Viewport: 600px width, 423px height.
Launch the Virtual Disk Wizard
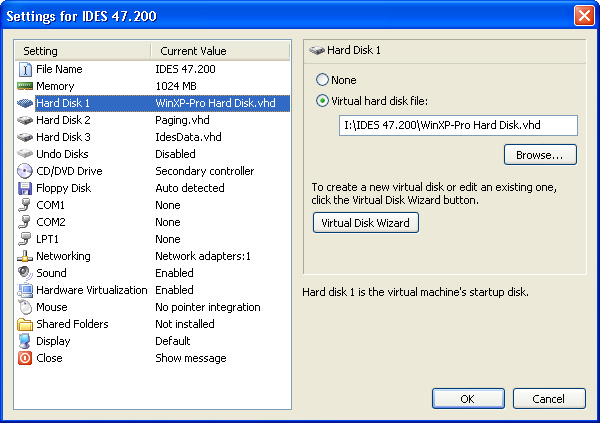[365, 223]
